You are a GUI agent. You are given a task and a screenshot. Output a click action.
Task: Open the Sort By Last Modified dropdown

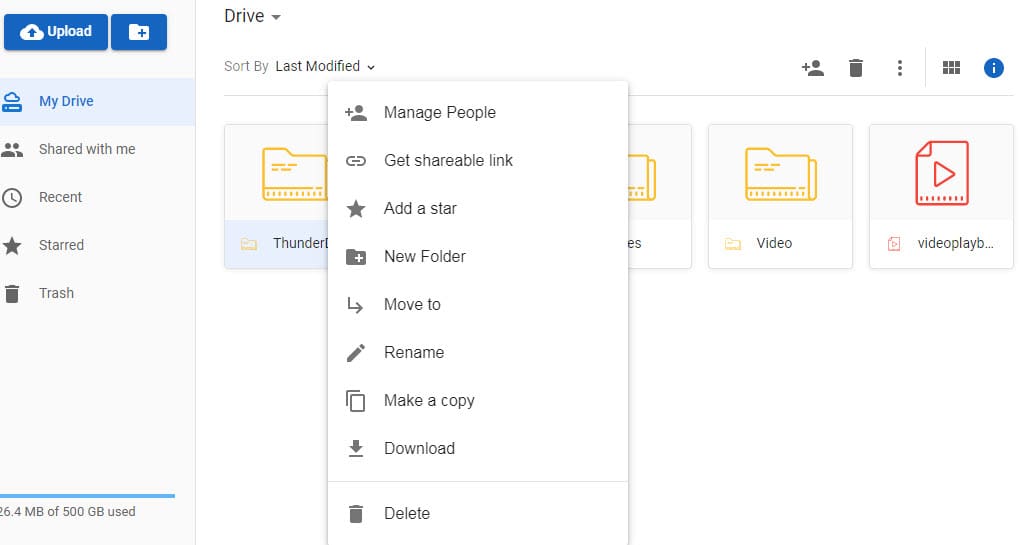pyautogui.click(x=325, y=67)
